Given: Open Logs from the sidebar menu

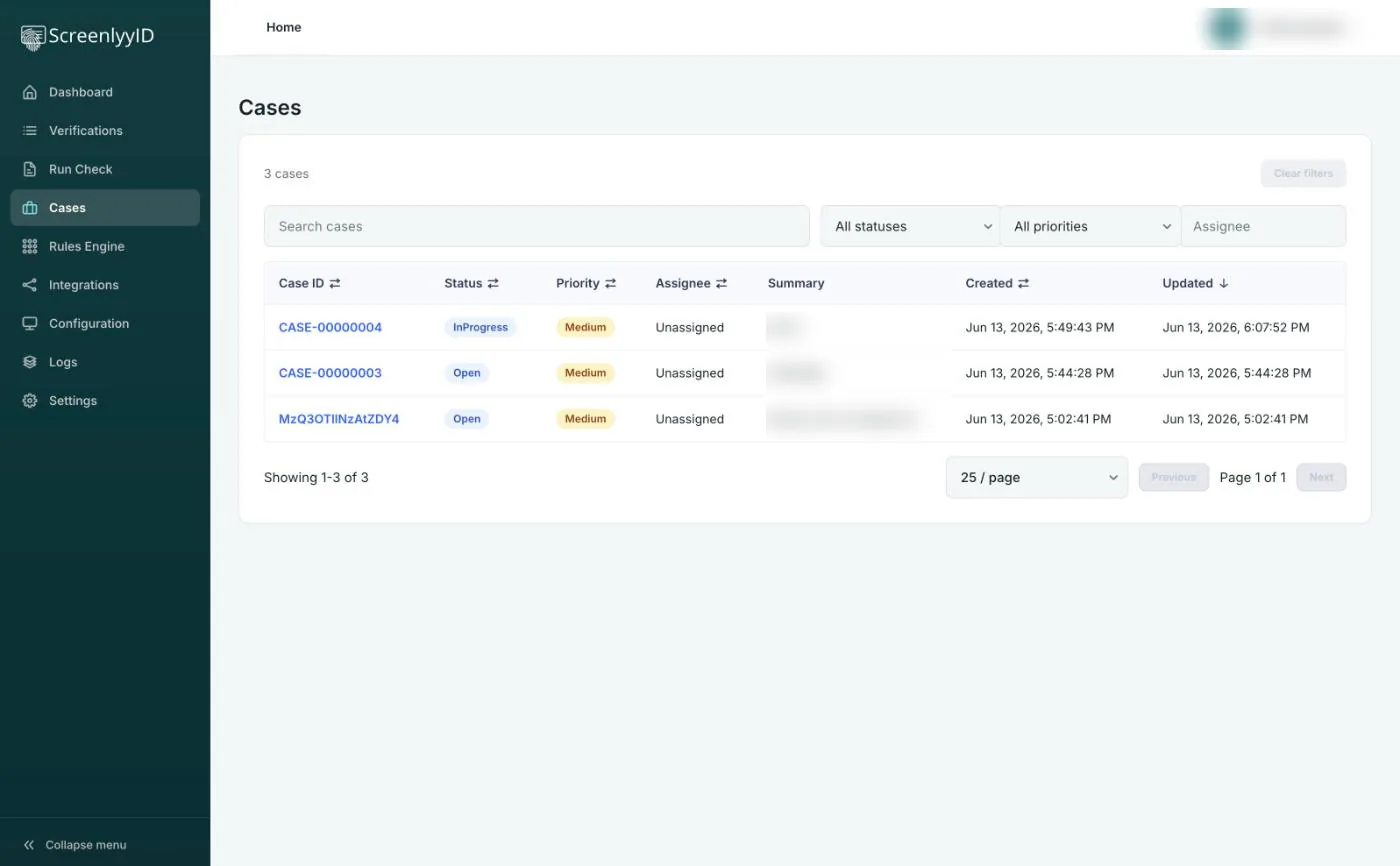Looking at the screenshot, I should (105, 362).
